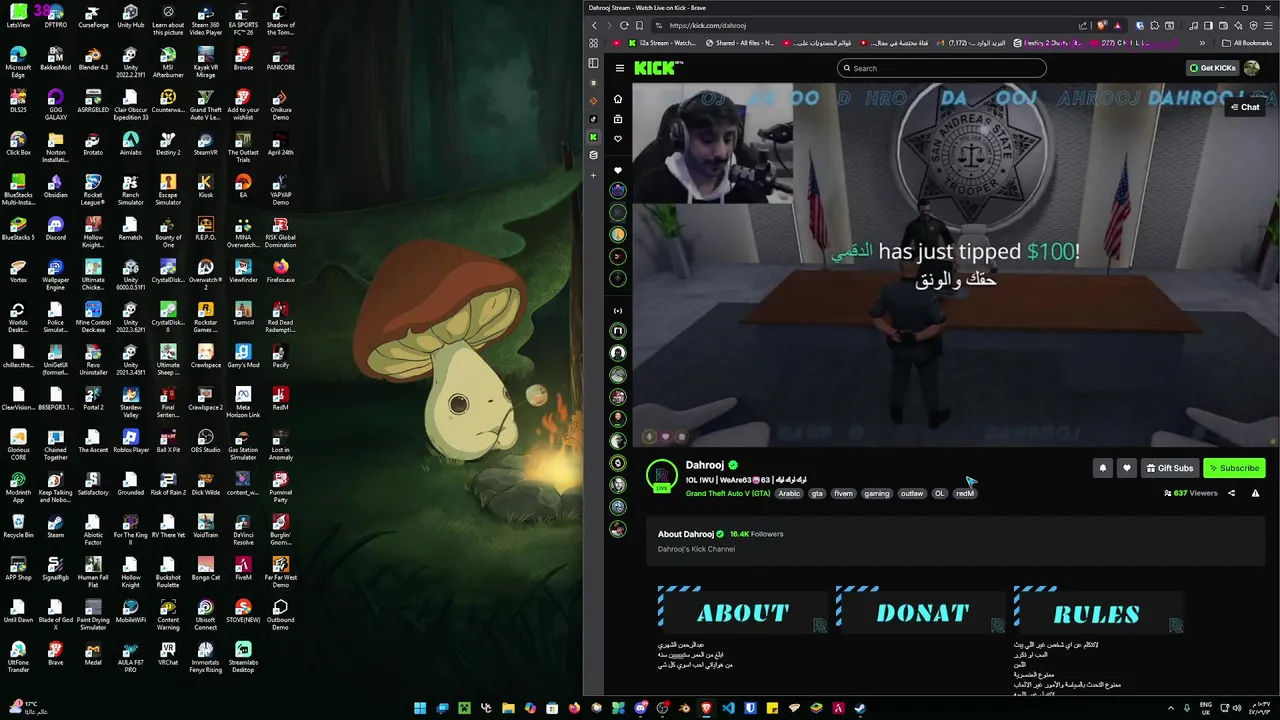Open Brave main menu button

pyautogui.click(x=1268, y=25)
